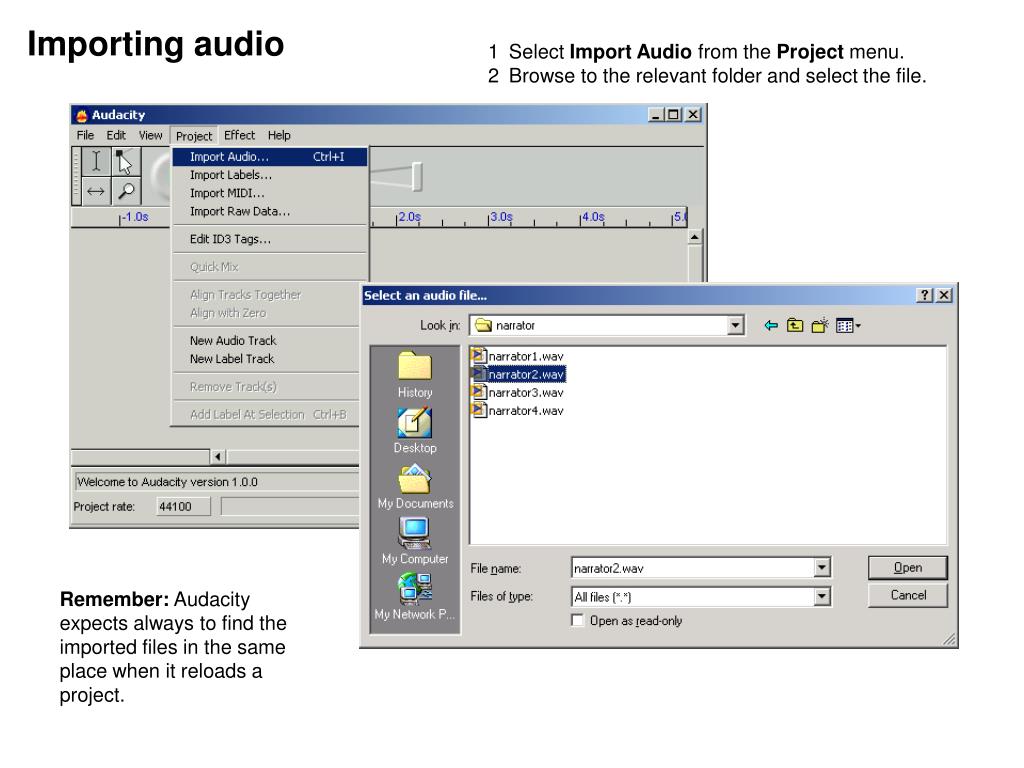Open My Documents in the places bar
Viewport: 1024px width, 768px height.
(x=415, y=487)
